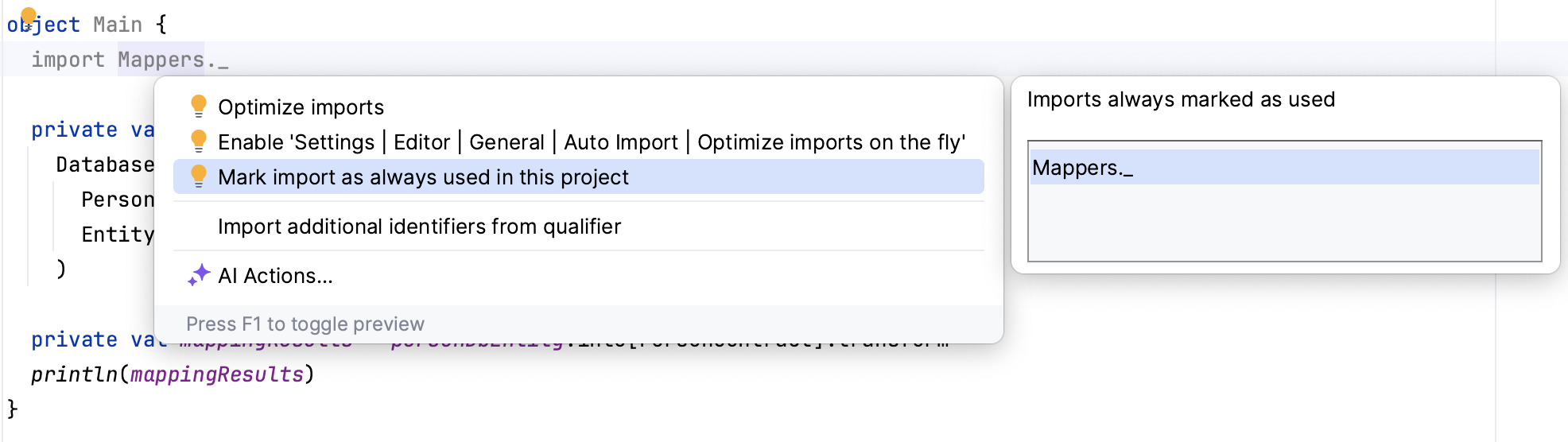
Task: Place the cursor on the 'import' keyword
Action: [68, 60]
